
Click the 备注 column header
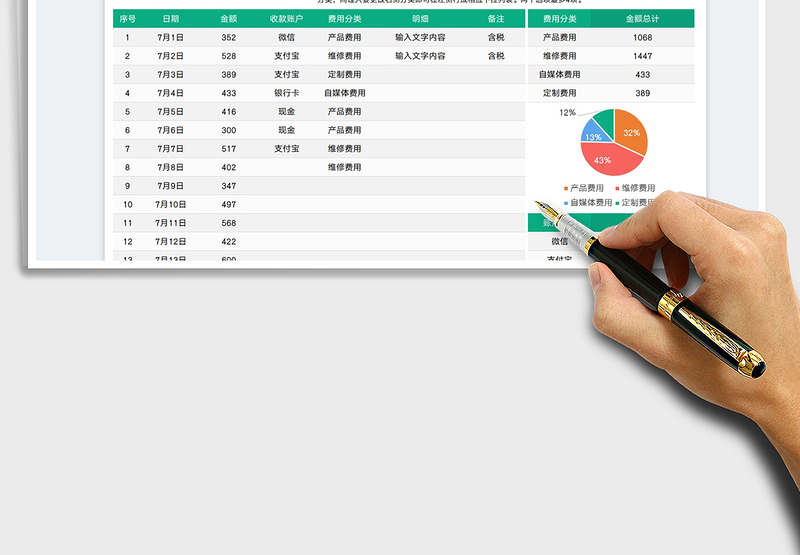point(496,19)
